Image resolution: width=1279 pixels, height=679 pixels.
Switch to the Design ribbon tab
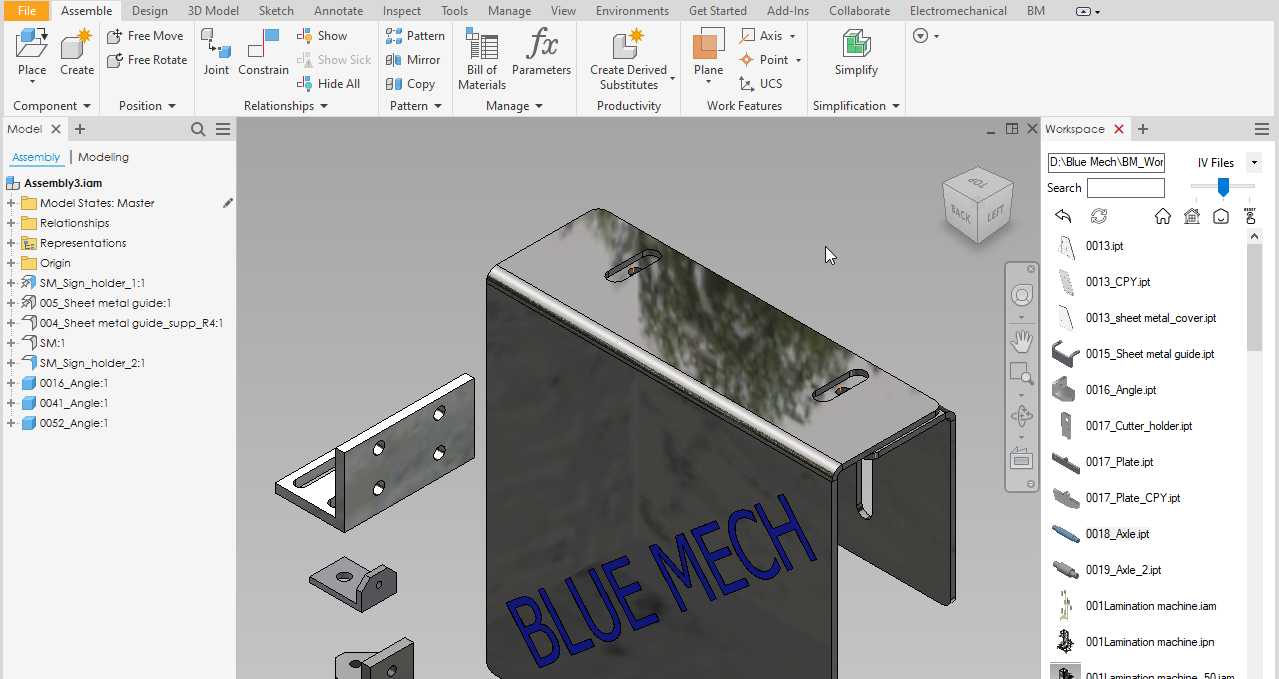coord(150,11)
